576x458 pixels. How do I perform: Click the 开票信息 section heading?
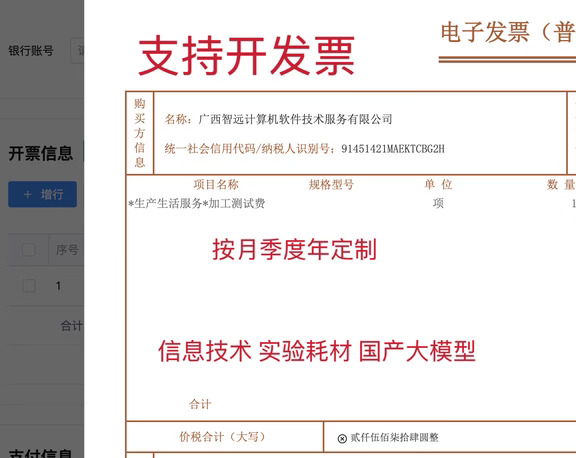(41, 154)
